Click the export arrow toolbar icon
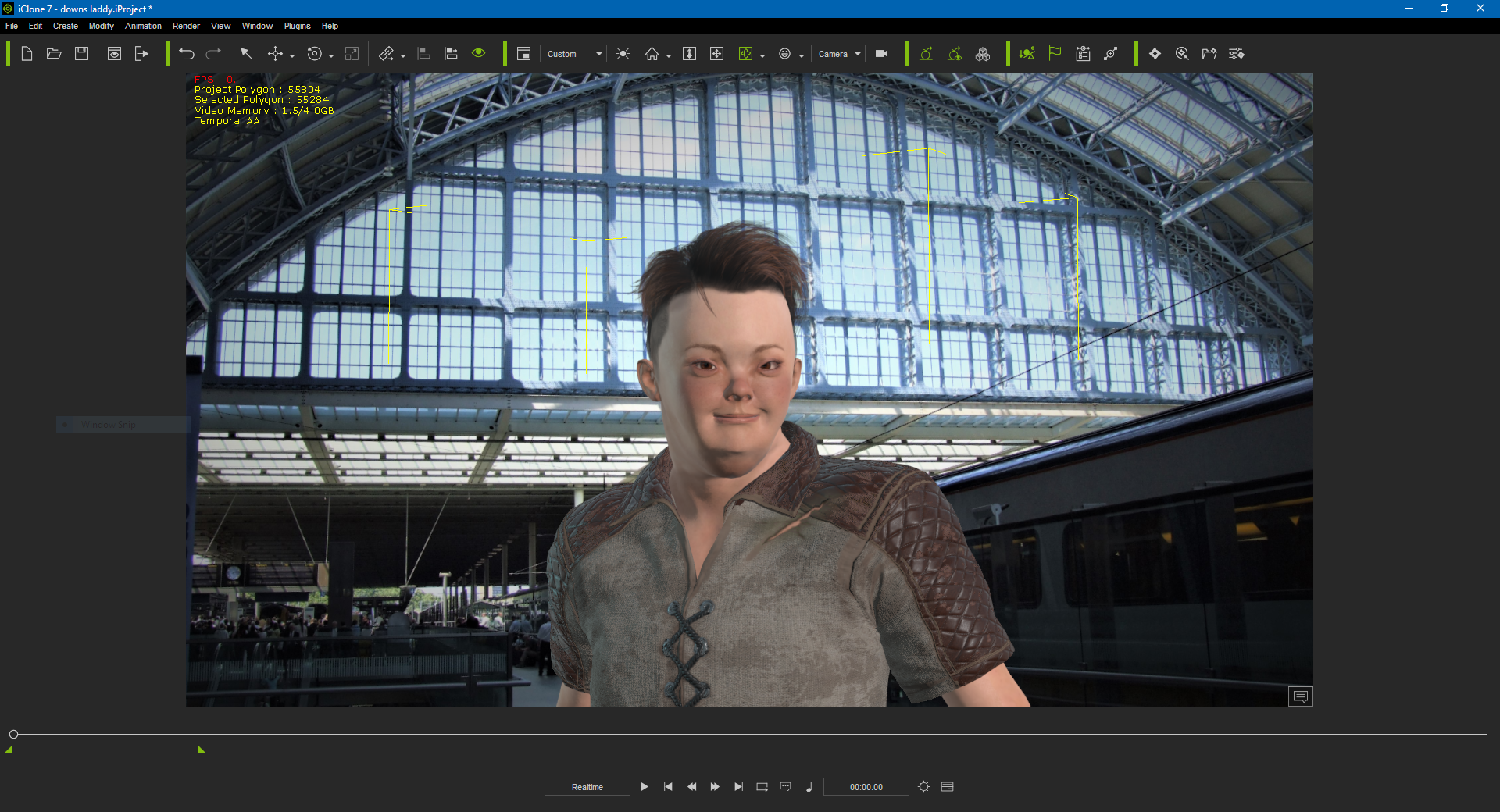The width and height of the screenshot is (1500, 812). tap(141, 54)
